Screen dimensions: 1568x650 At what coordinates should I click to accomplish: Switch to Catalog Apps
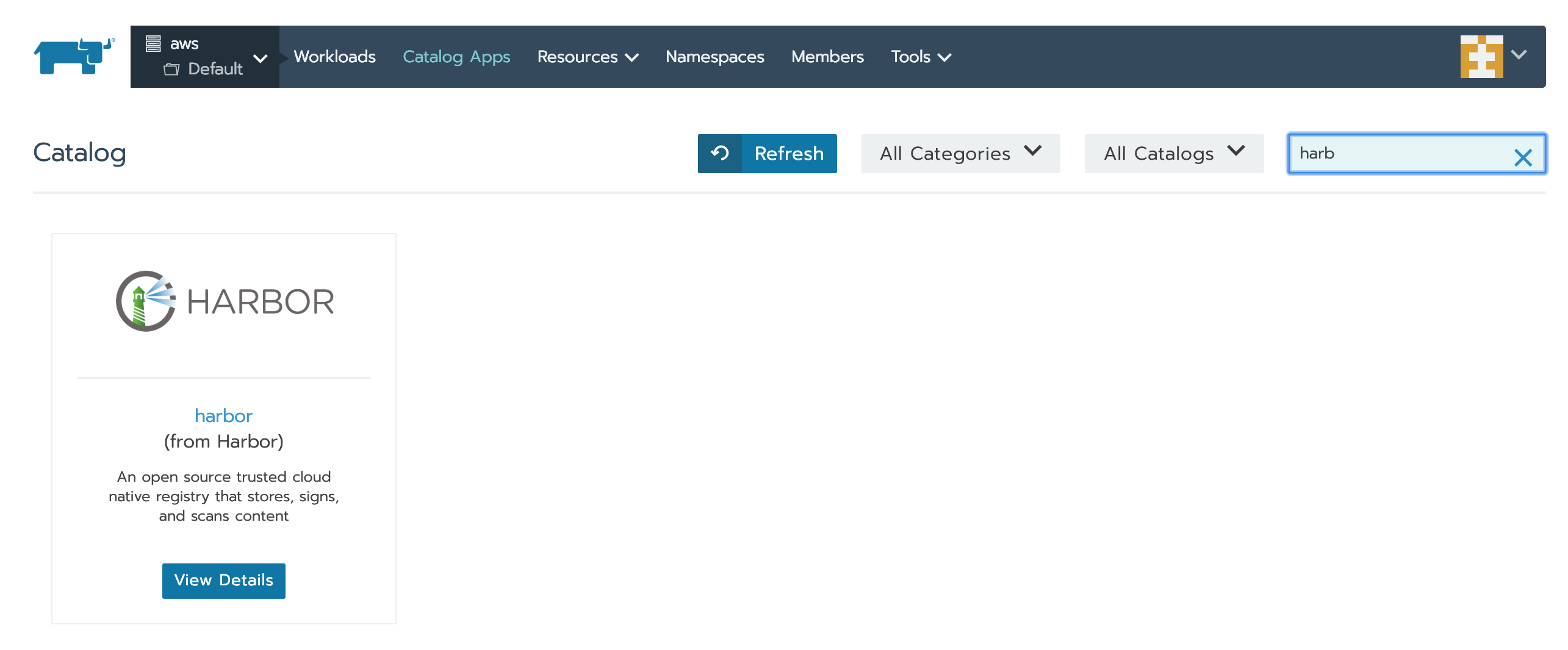(456, 56)
